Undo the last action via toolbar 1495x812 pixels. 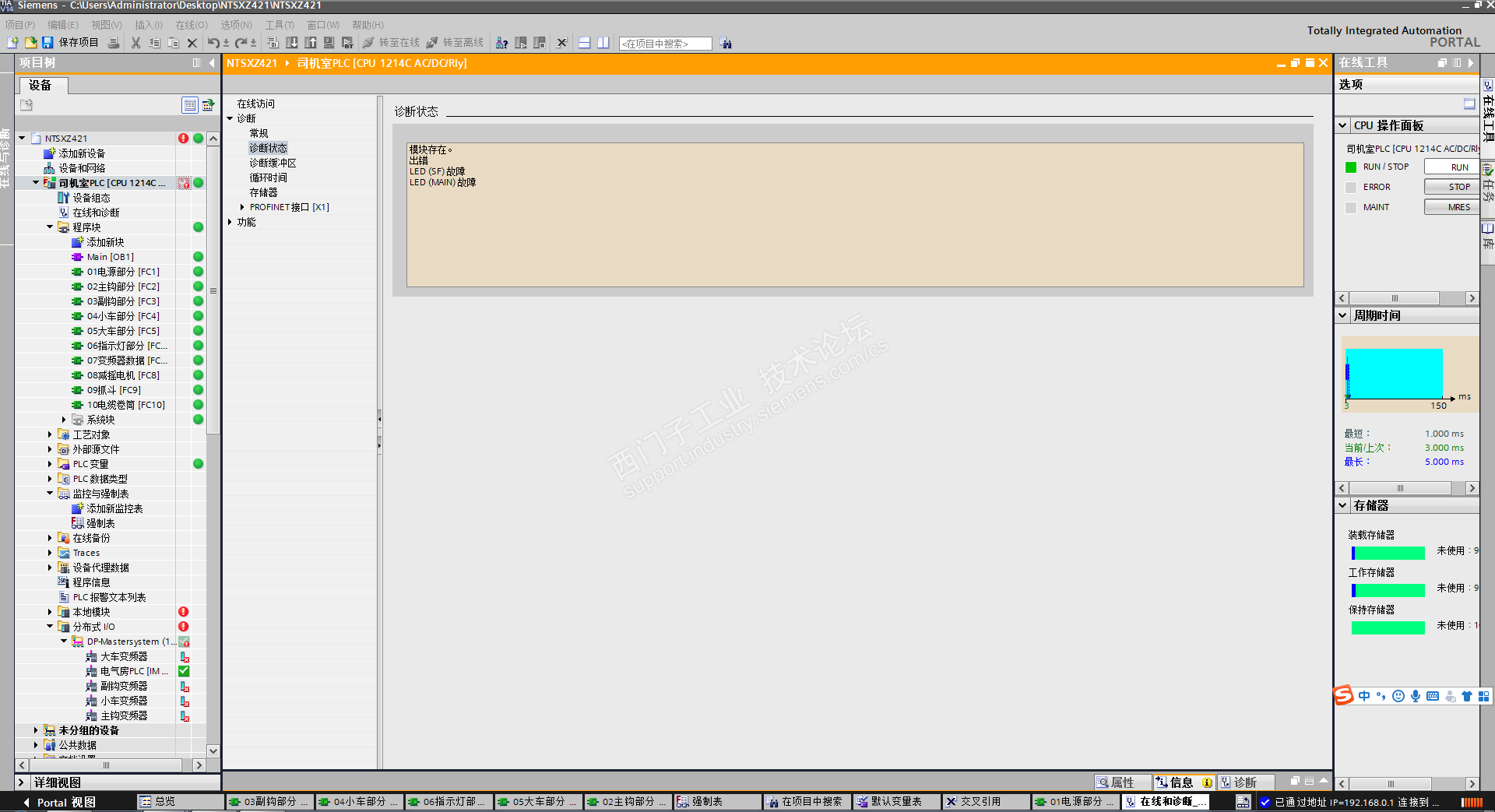click(213, 43)
